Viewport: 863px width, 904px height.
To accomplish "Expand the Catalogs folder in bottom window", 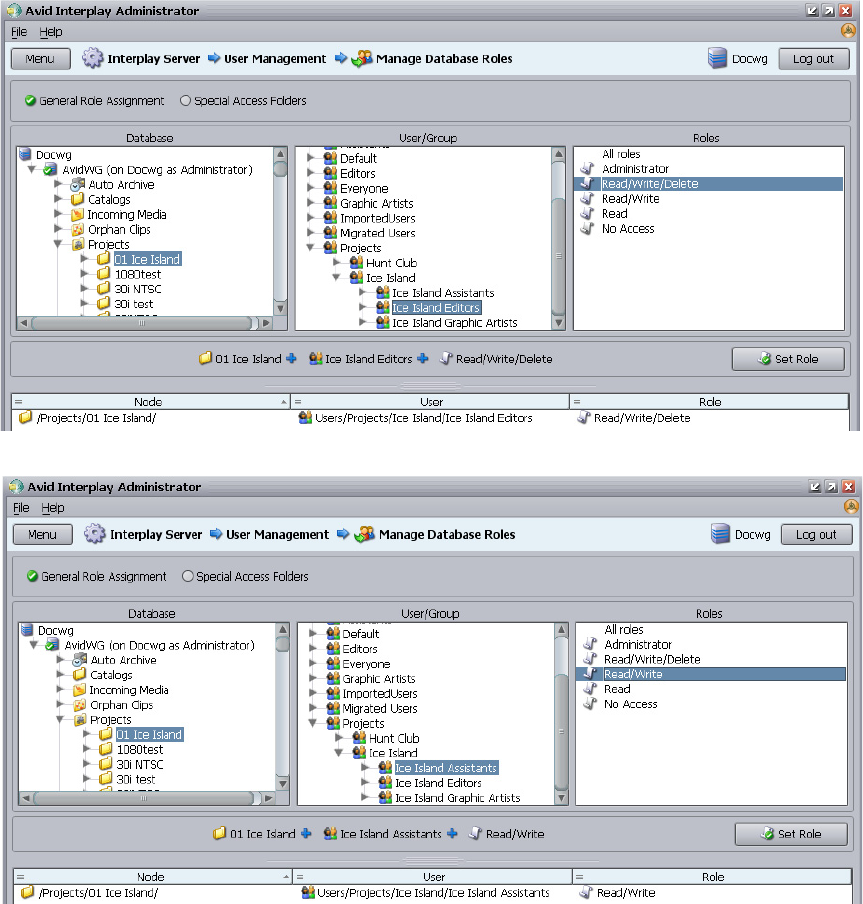I will [x=61, y=675].
